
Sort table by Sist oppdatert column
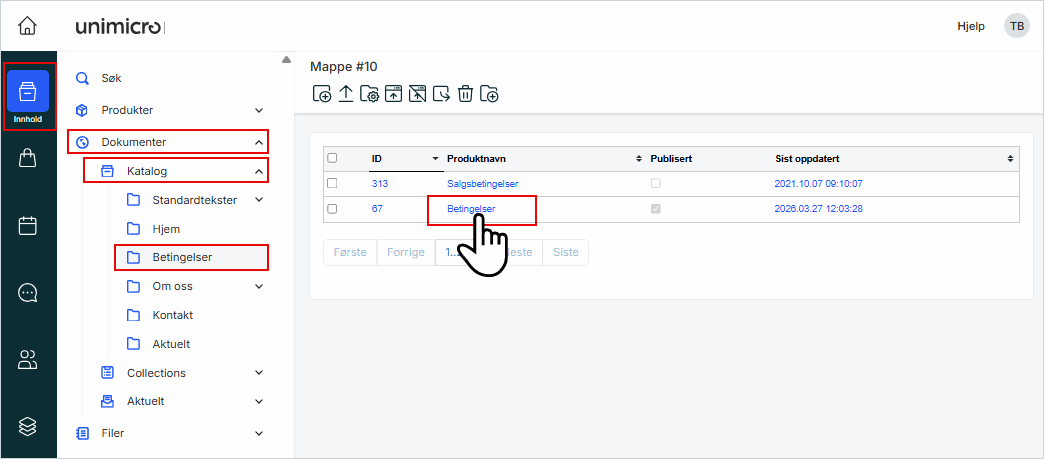[x=1010, y=158]
